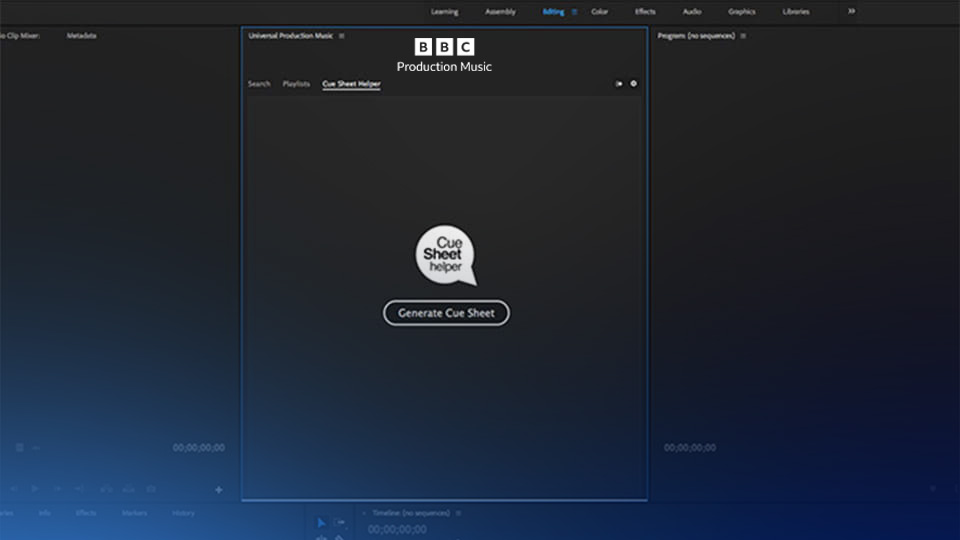
Task: Open the Metadata panel tab
Action: tap(81, 36)
